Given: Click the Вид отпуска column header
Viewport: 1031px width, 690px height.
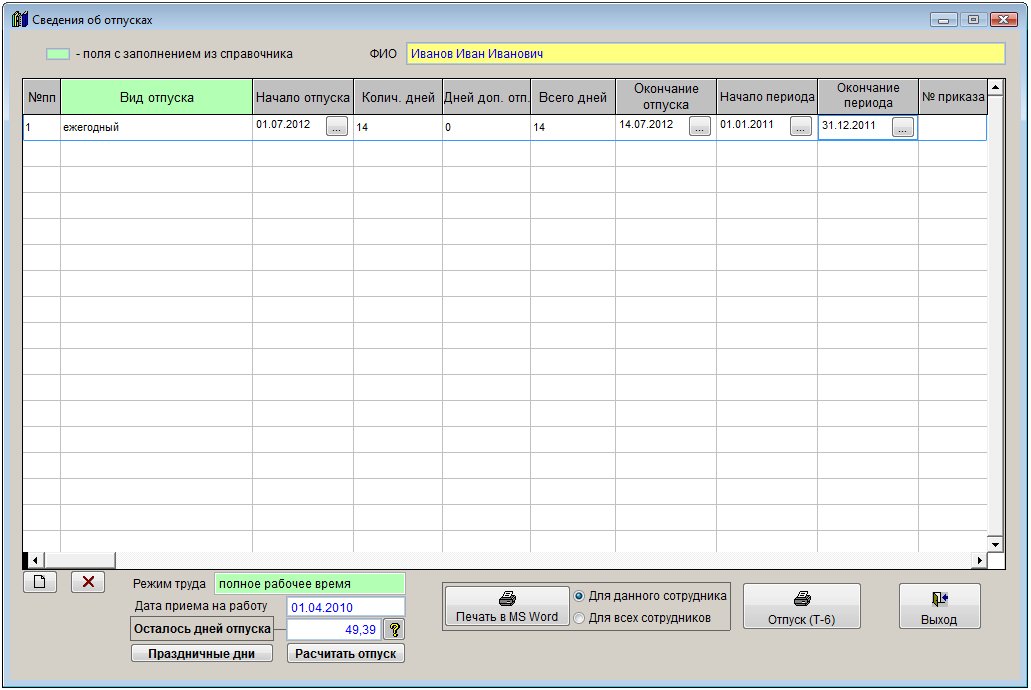Looking at the screenshot, I should click(x=156, y=97).
